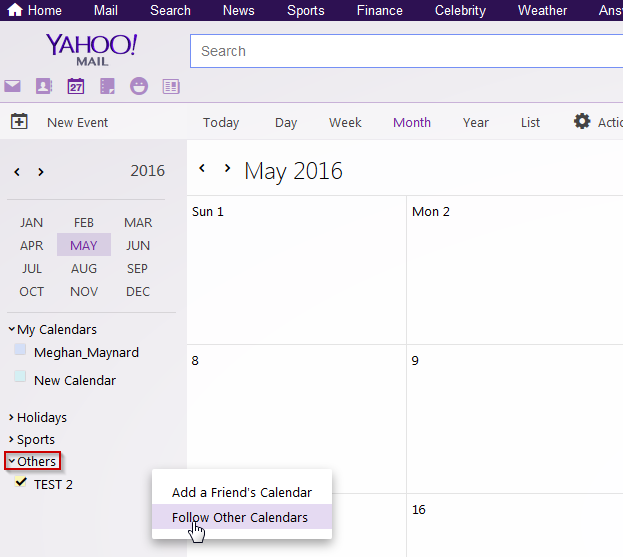Click the Yahoo Mail logo
This screenshot has height=557, width=623.
click(92, 49)
